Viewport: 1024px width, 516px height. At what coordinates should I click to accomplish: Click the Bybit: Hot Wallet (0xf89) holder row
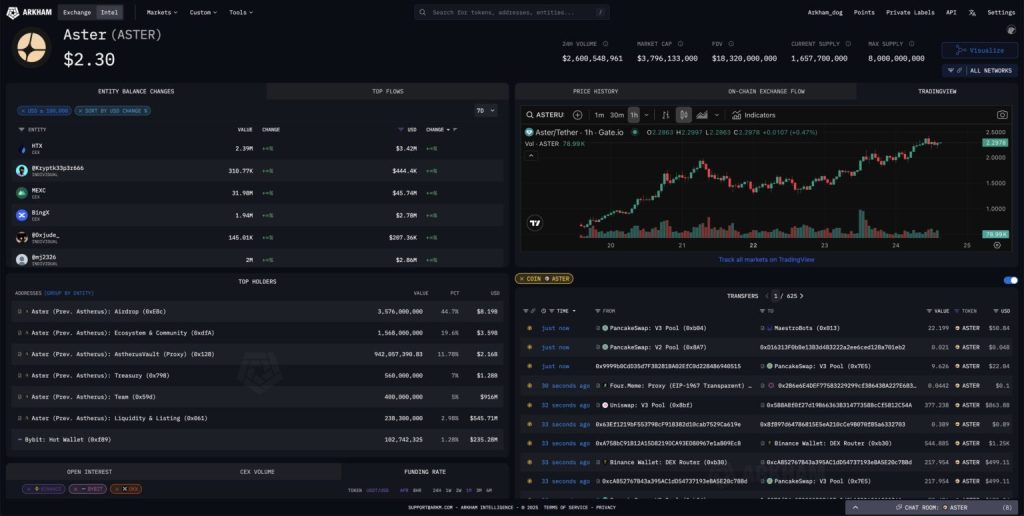[x=255, y=440]
